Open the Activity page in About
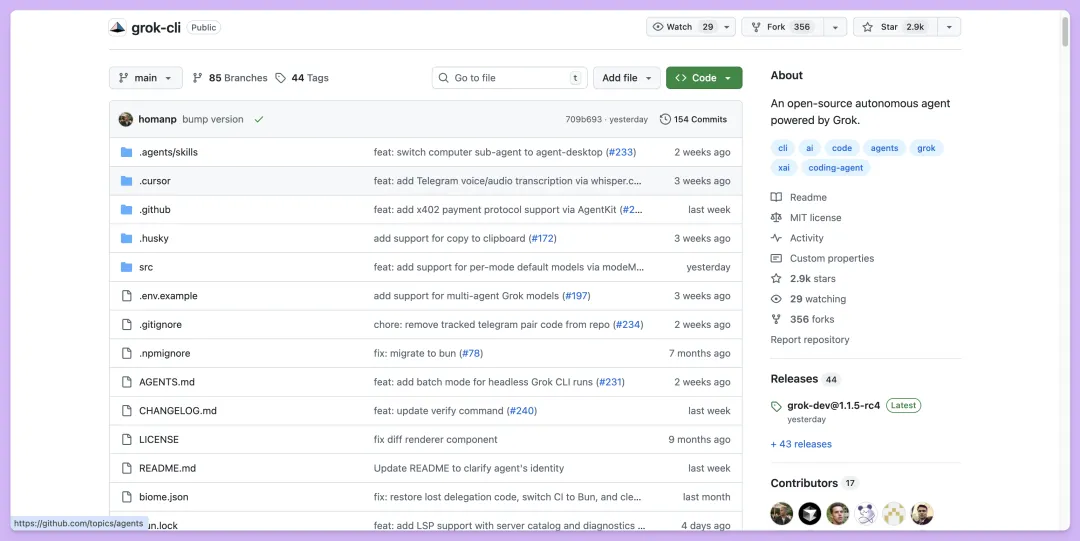This screenshot has width=1080, height=541. click(806, 238)
